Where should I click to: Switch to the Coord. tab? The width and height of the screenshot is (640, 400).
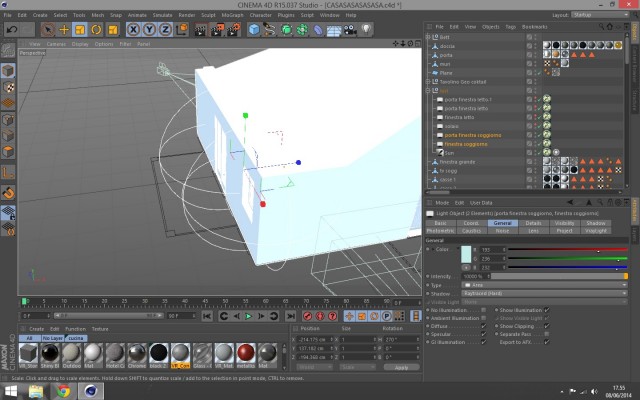click(x=471, y=223)
